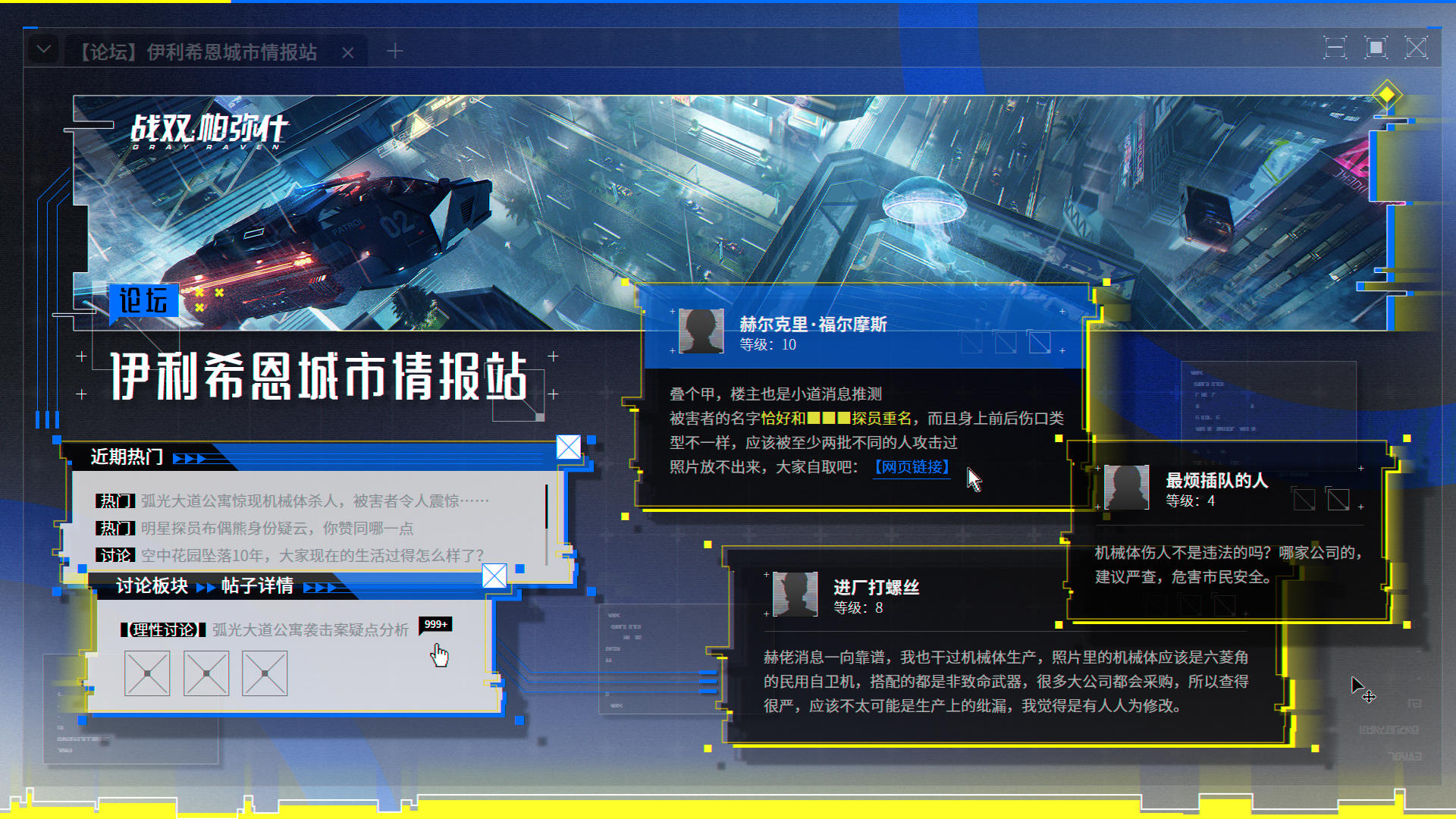1456x819 pixels.
Task: Click the 999+ reply count badge
Action: 435,624
